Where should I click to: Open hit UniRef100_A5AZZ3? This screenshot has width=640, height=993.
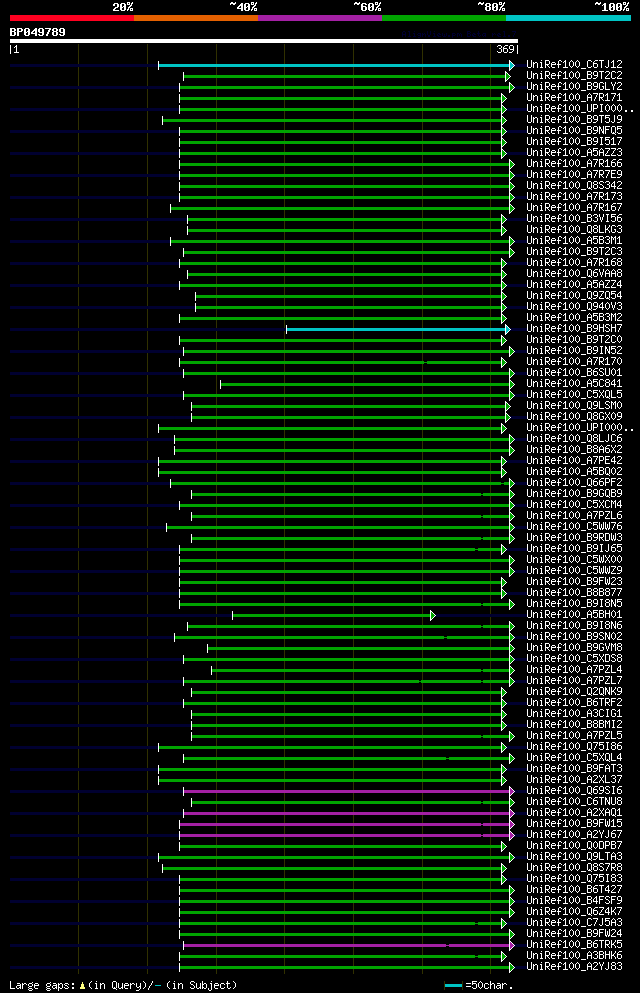574,153
